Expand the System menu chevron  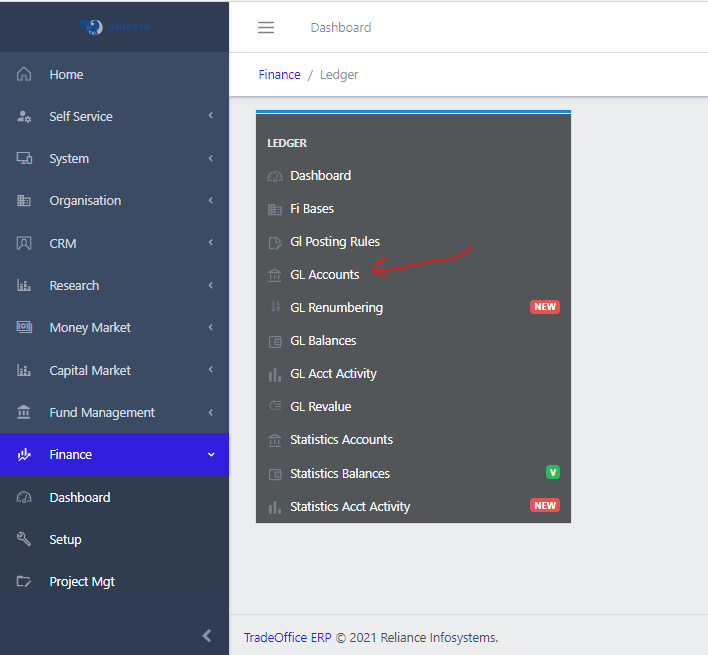(211, 158)
